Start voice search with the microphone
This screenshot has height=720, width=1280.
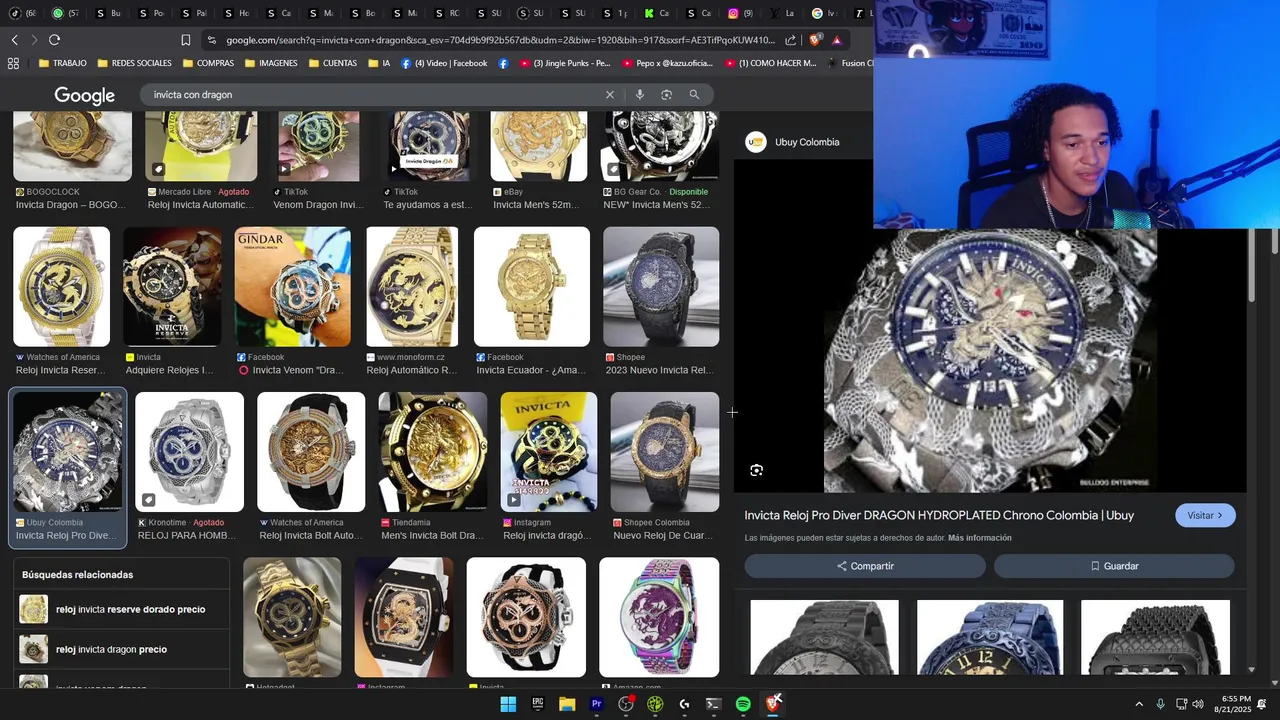pos(640,95)
